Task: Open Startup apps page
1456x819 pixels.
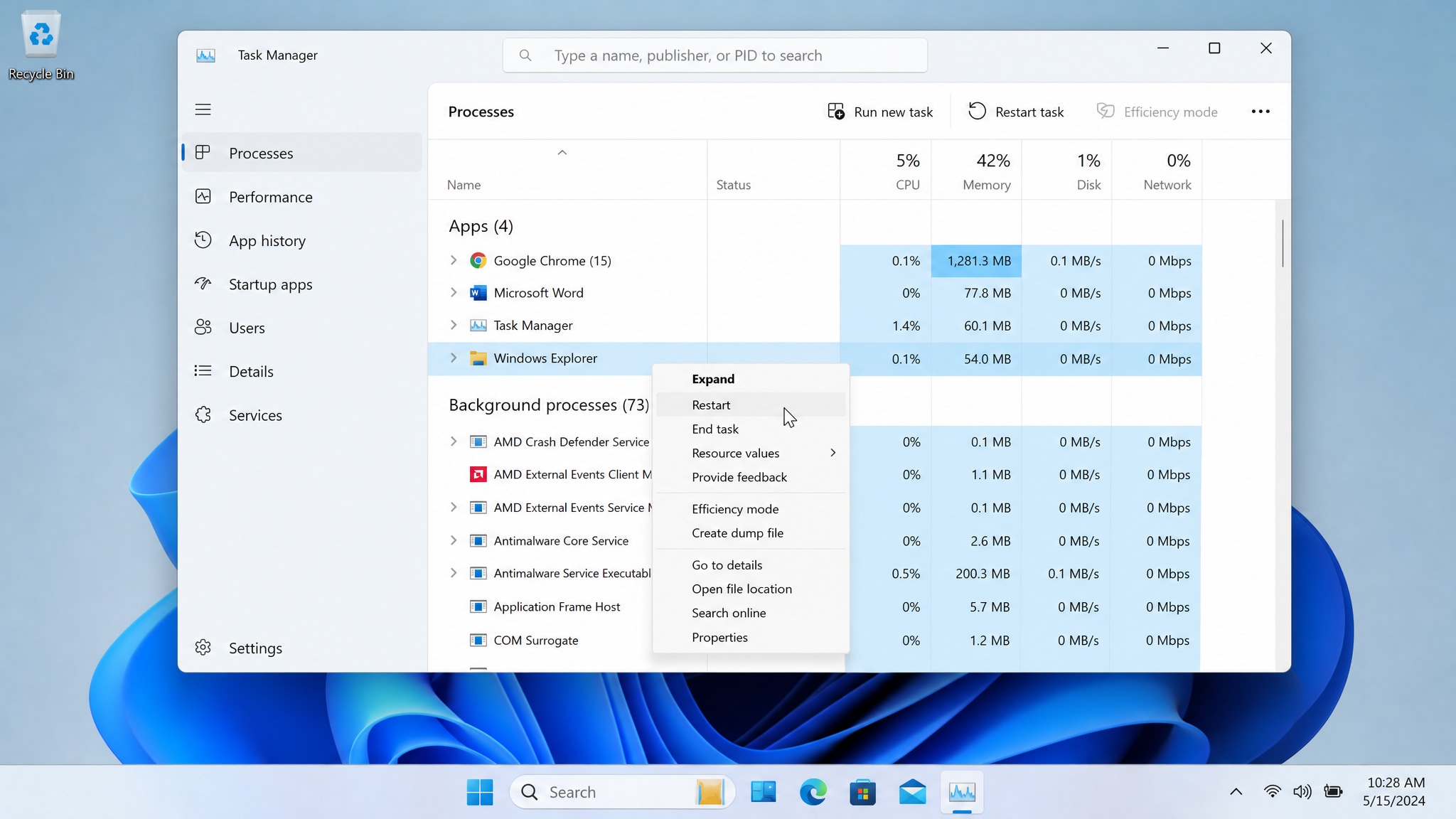Action: [x=302, y=284]
